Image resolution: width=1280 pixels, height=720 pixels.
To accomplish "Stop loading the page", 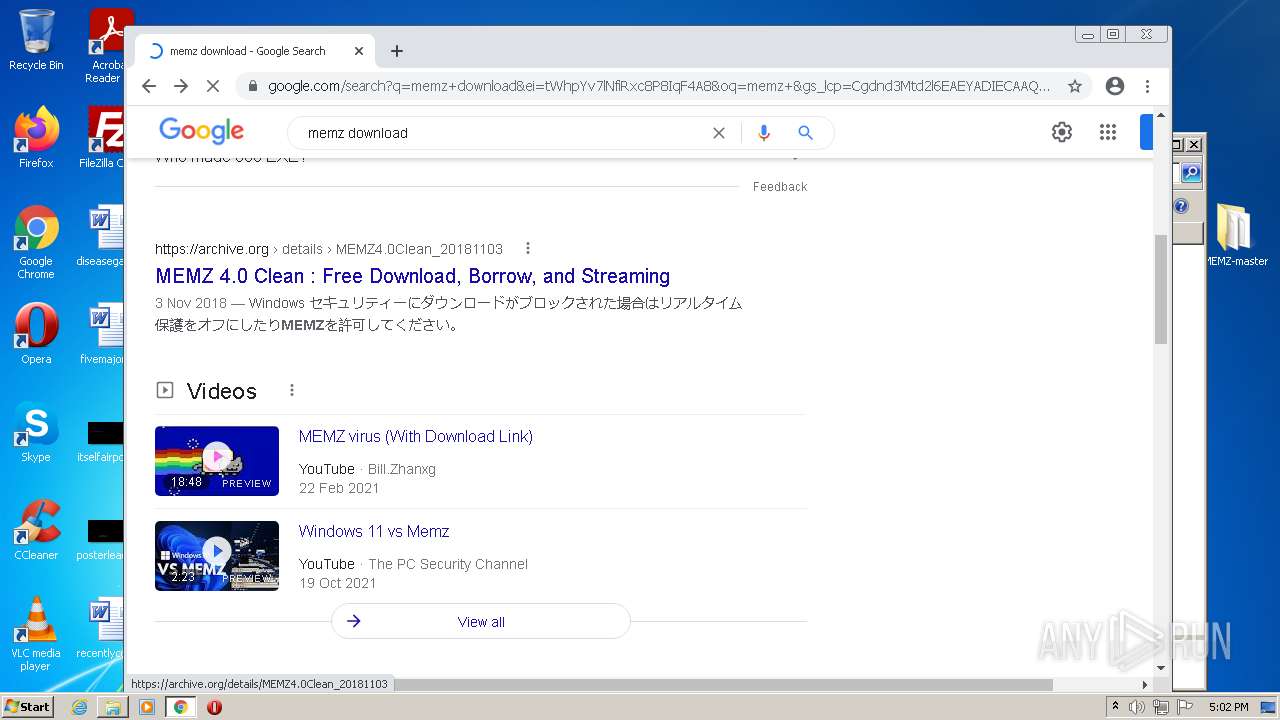I will point(213,86).
